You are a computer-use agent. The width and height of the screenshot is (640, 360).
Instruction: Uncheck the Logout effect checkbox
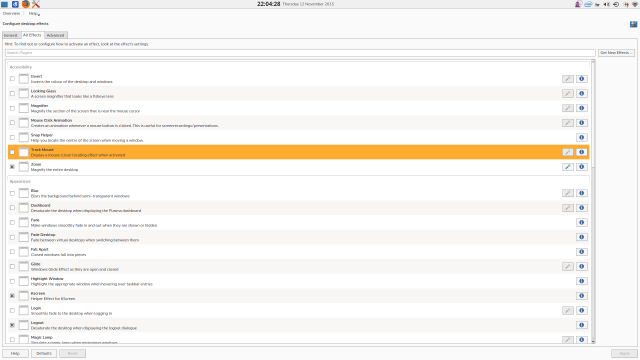(x=12, y=325)
